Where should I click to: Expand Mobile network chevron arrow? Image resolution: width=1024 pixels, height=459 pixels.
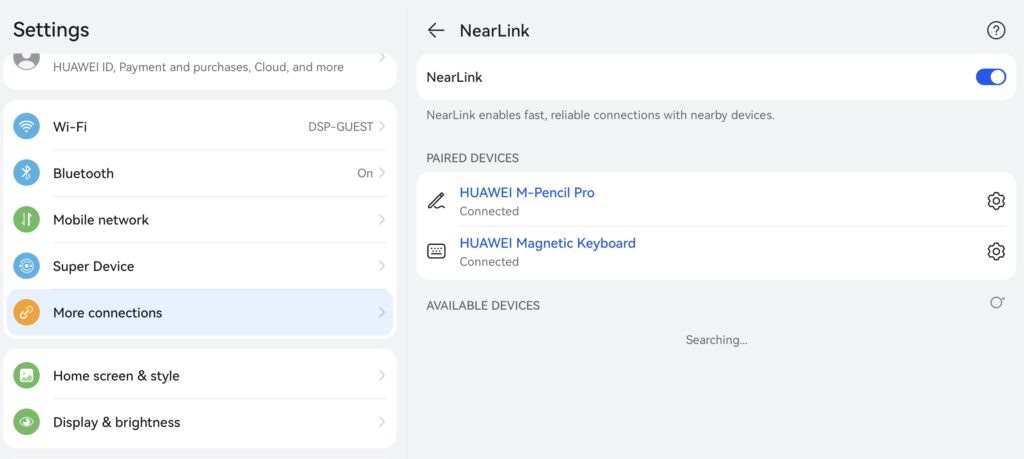tap(382, 220)
